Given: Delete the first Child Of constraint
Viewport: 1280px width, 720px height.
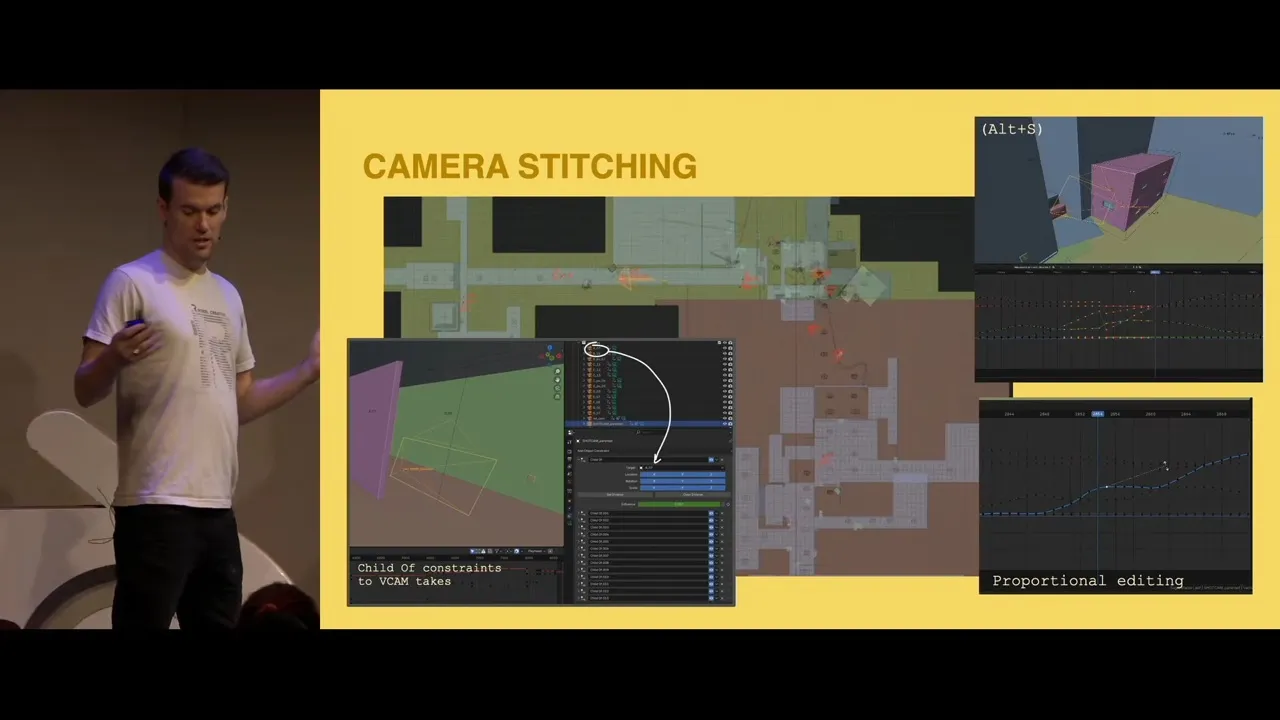Looking at the screenshot, I should [722, 460].
